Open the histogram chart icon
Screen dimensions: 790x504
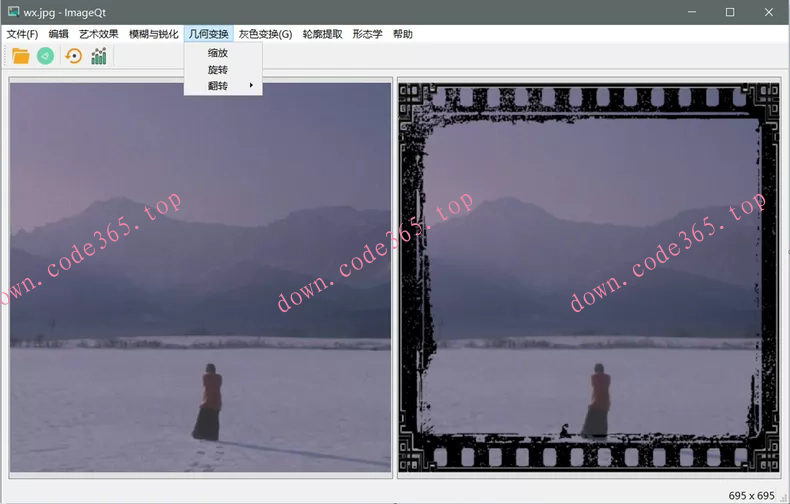(x=99, y=56)
